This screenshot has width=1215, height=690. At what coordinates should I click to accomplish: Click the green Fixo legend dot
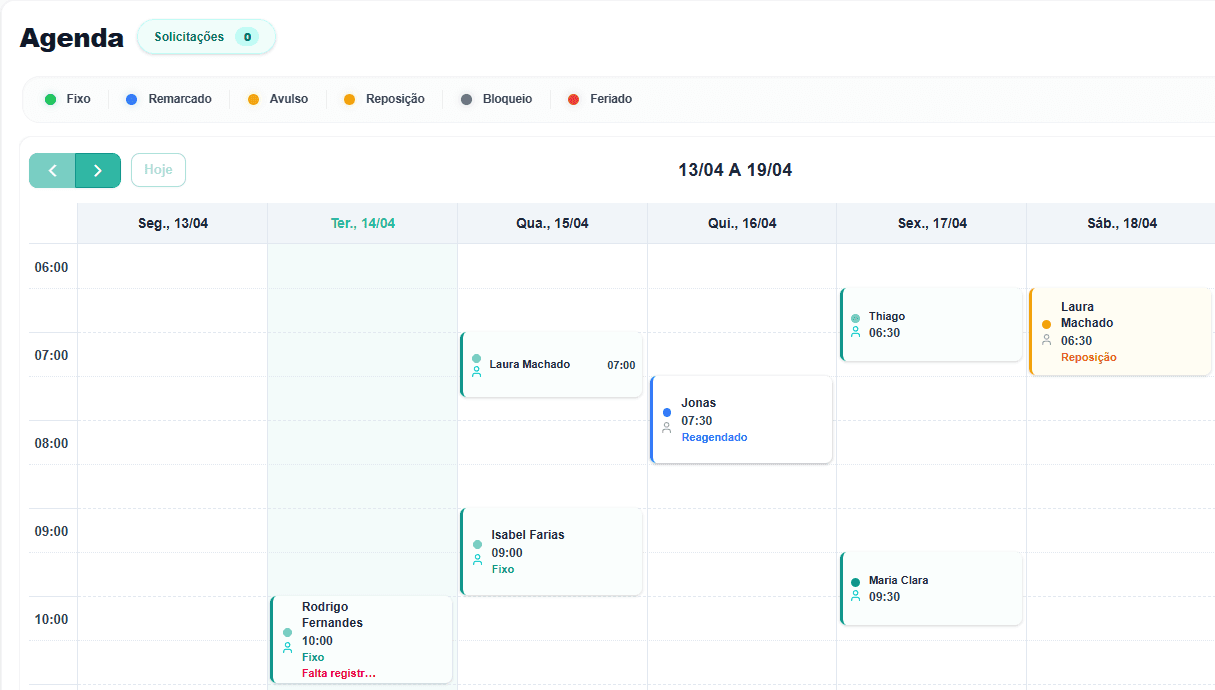[50, 99]
